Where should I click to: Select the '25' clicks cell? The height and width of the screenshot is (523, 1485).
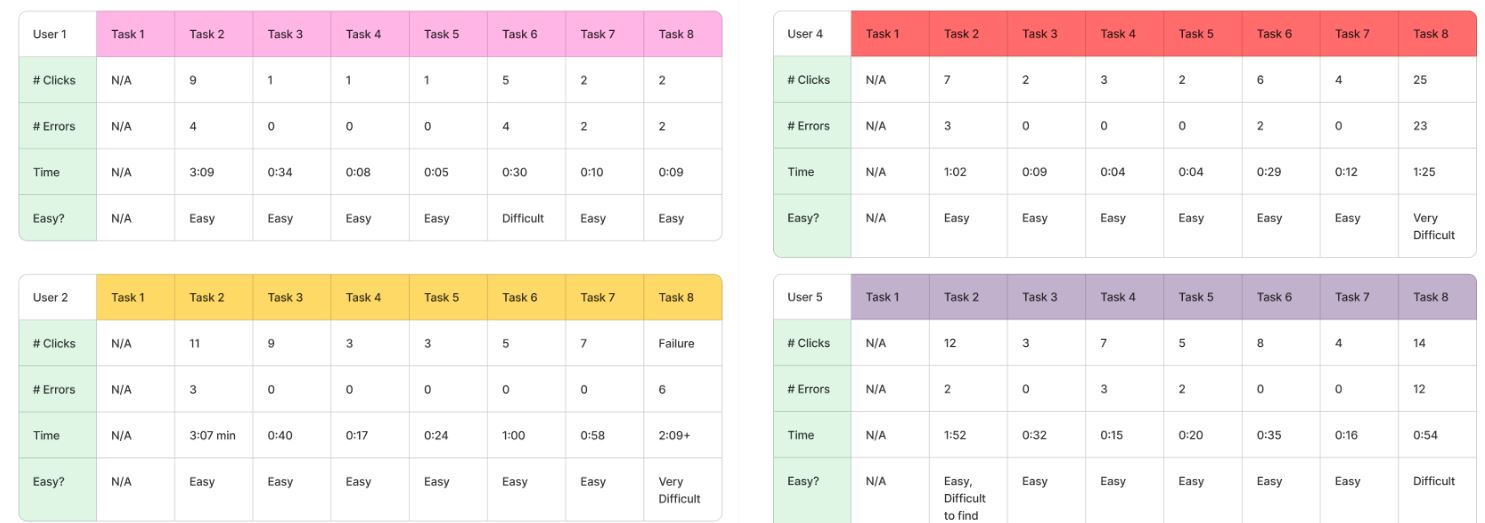1420,80
